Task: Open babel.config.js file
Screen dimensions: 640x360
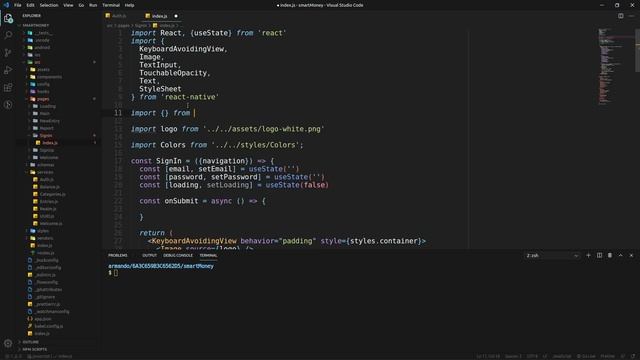Action: (49, 327)
